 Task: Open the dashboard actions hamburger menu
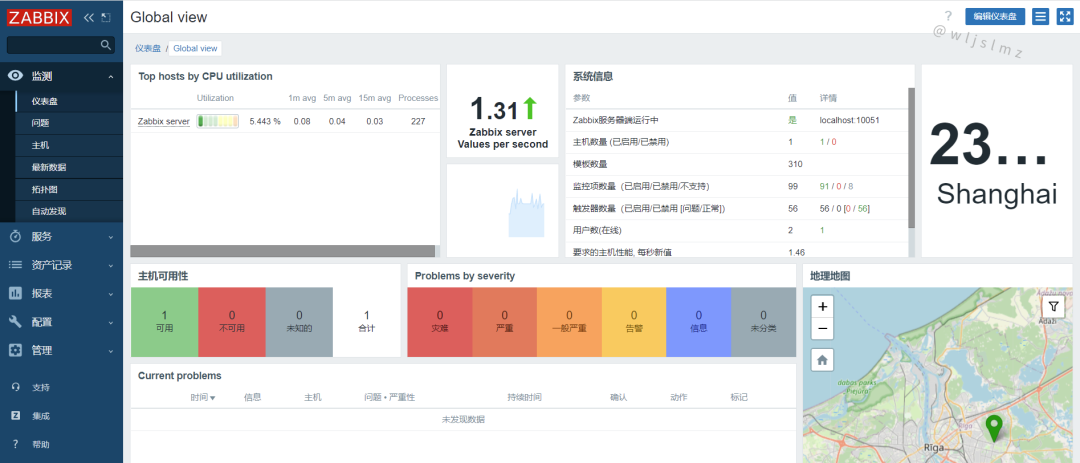point(1041,17)
